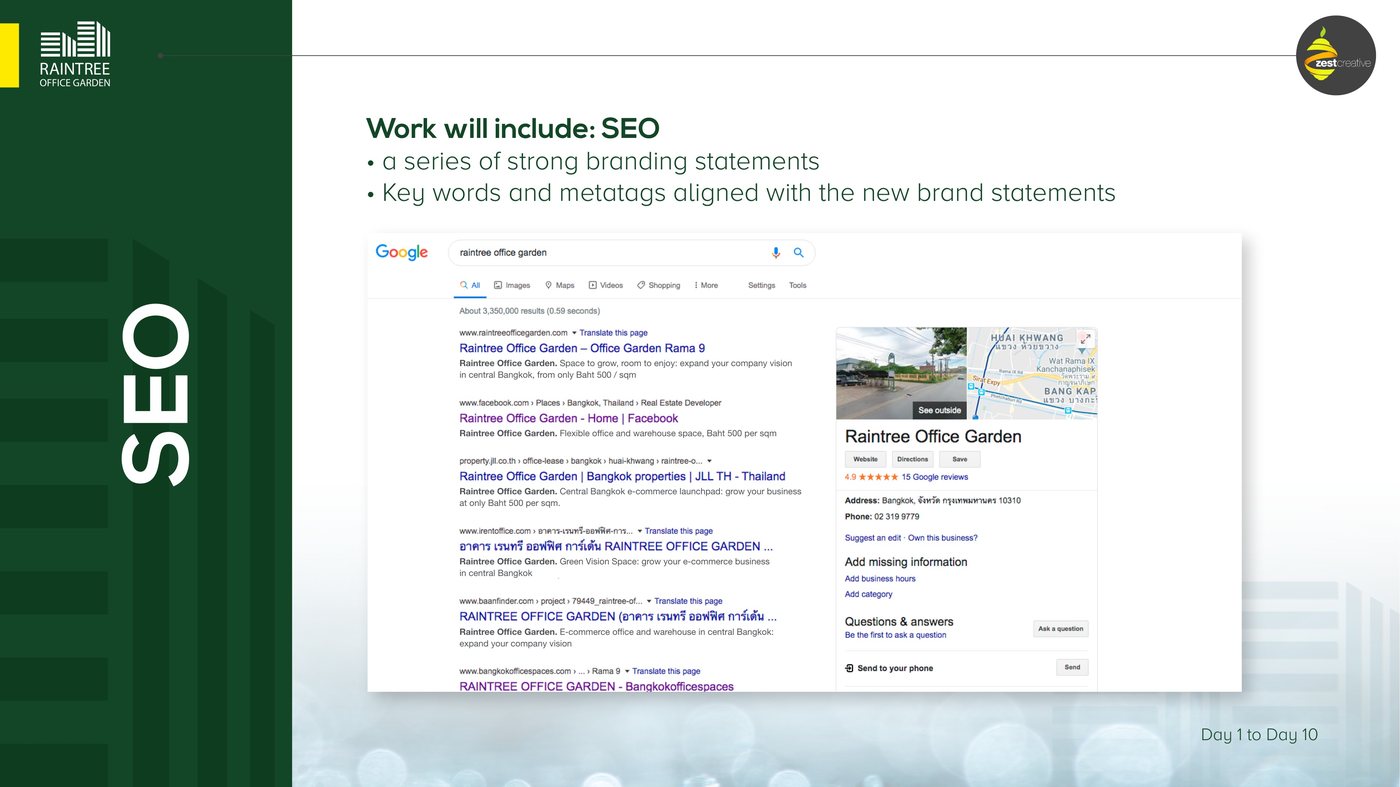Click the microphone voice search icon

776,253
